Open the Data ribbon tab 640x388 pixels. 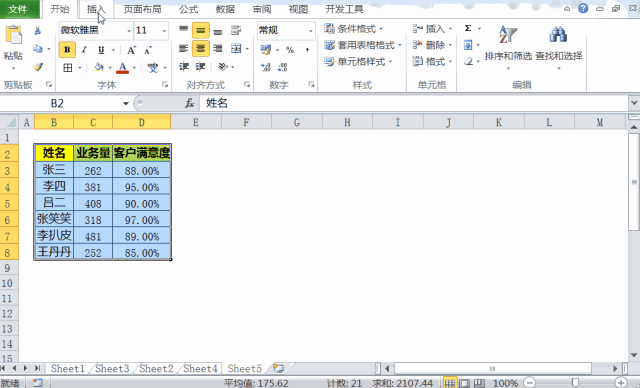coord(225,9)
